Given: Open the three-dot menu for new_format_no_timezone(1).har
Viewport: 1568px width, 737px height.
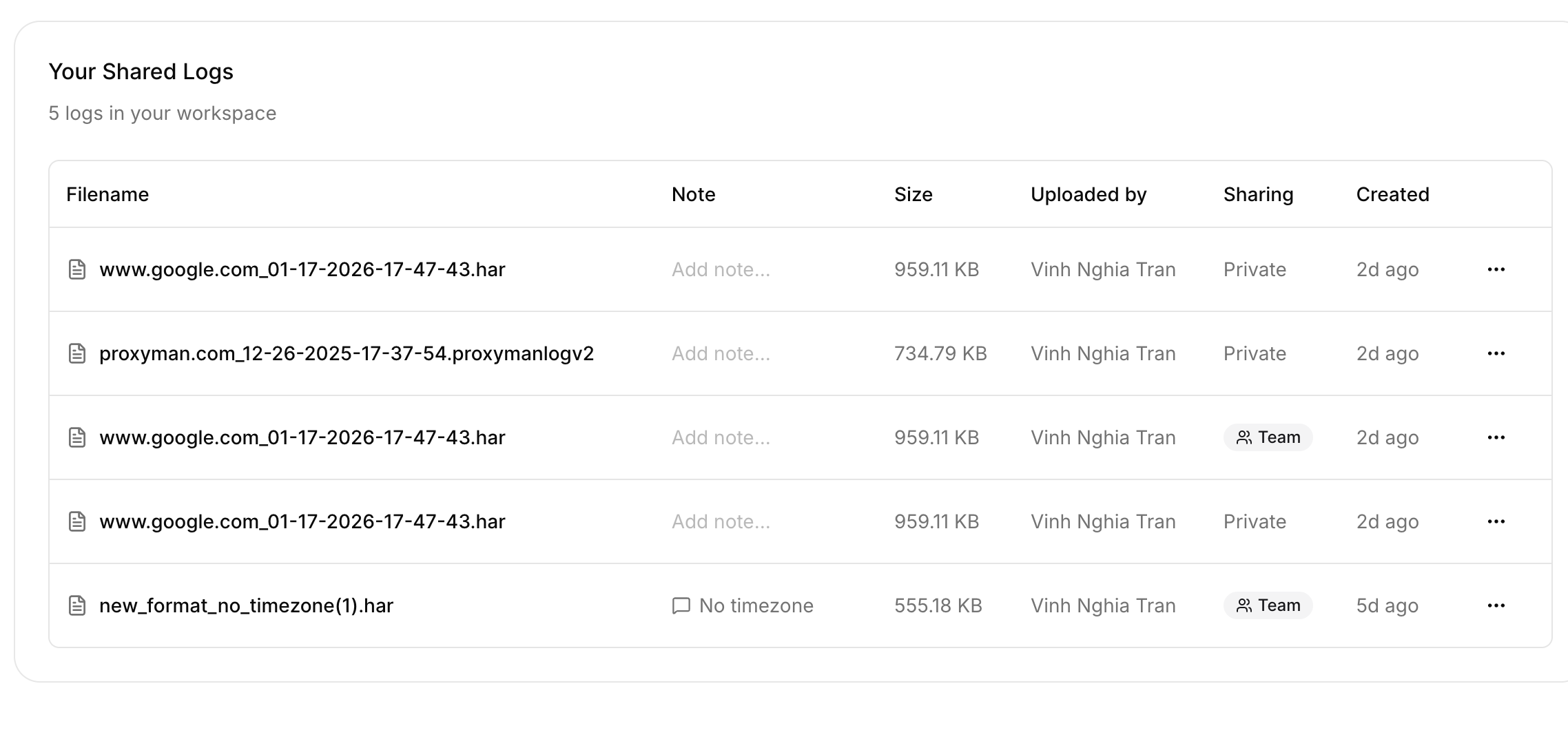Looking at the screenshot, I should (x=1496, y=605).
